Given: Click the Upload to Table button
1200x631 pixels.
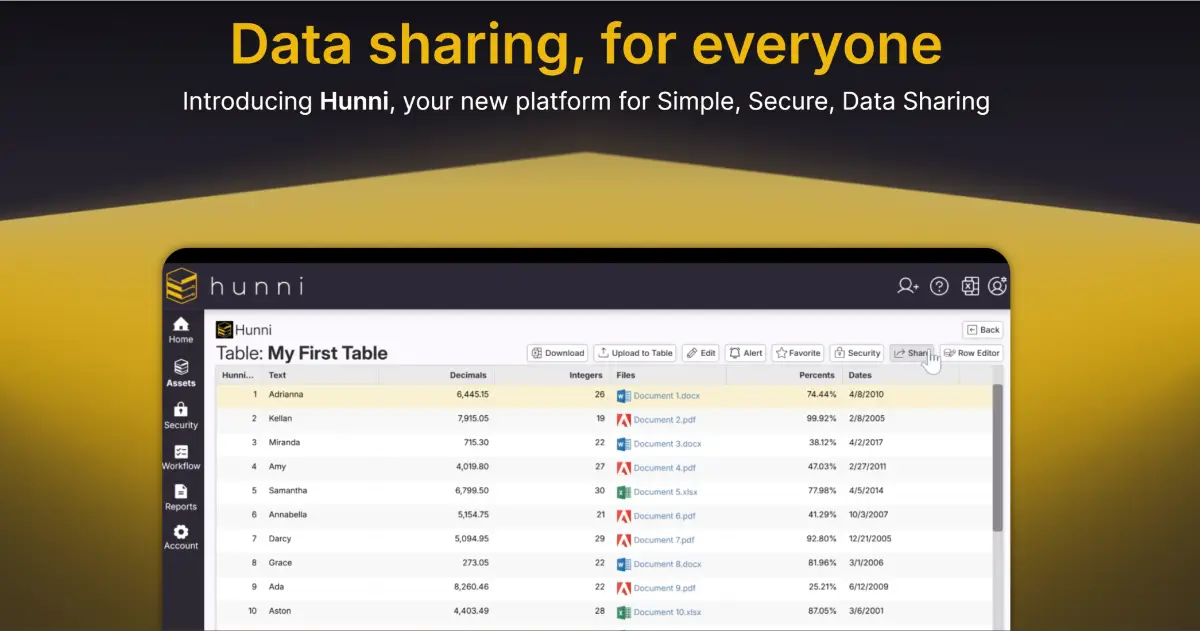Looking at the screenshot, I should (x=635, y=353).
